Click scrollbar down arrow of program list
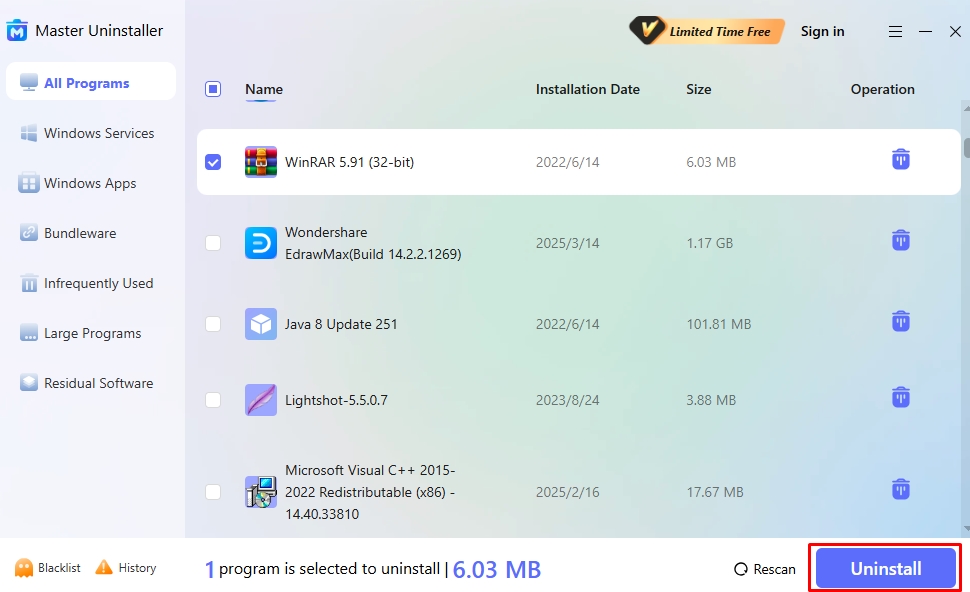970x592 pixels. click(x=966, y=530)
